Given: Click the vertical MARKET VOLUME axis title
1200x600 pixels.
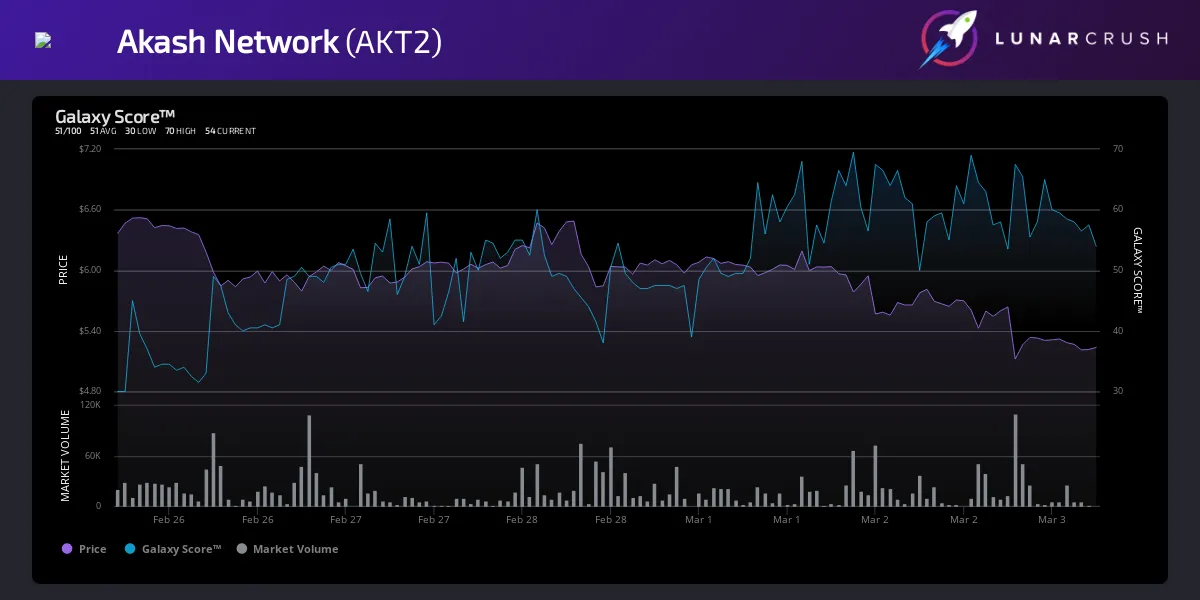Looking at the screenshot, I should 64,455.
